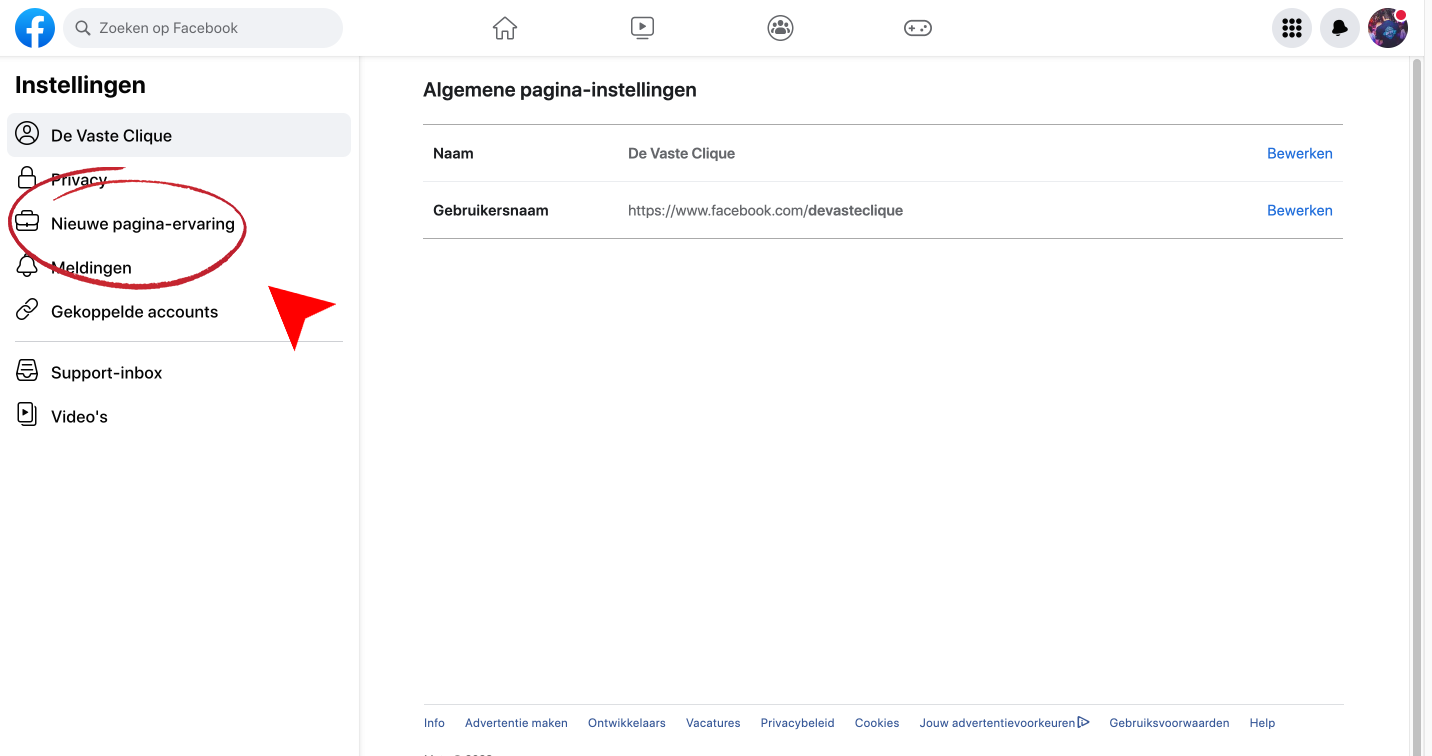This screenshot has height=756, width=1432.
Task: Click the Naam row label
Action: coord(453,153)
